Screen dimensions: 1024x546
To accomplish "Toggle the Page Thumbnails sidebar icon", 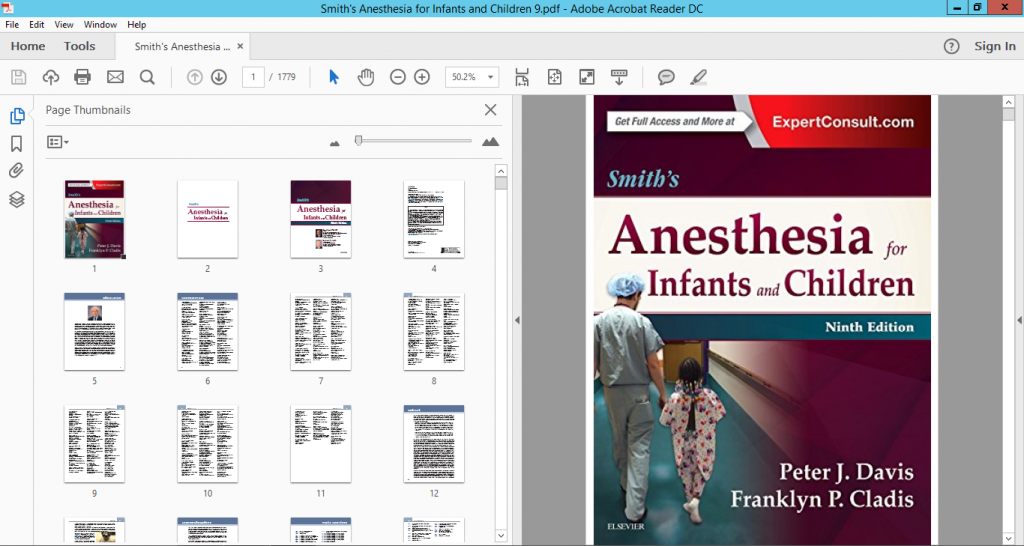I will [x=17, y=116].
